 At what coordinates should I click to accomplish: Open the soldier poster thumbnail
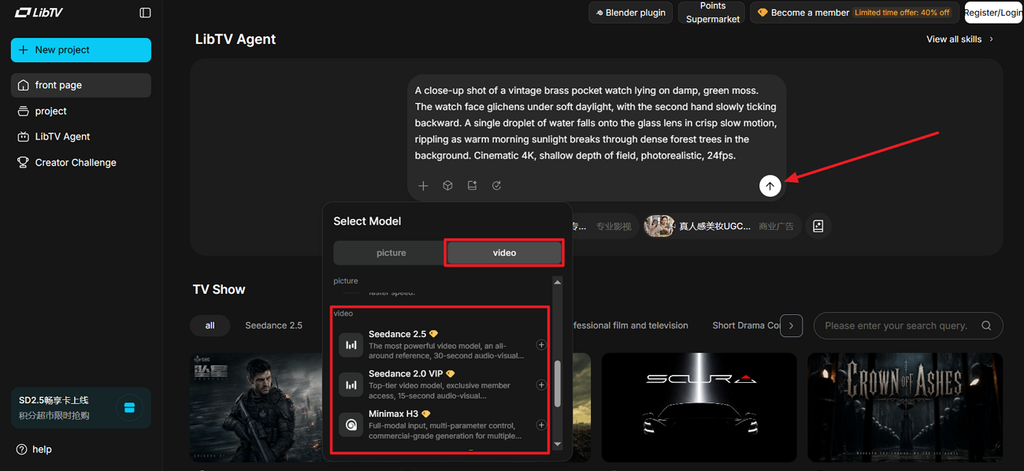pyautogui.click(x=256, y=408)
